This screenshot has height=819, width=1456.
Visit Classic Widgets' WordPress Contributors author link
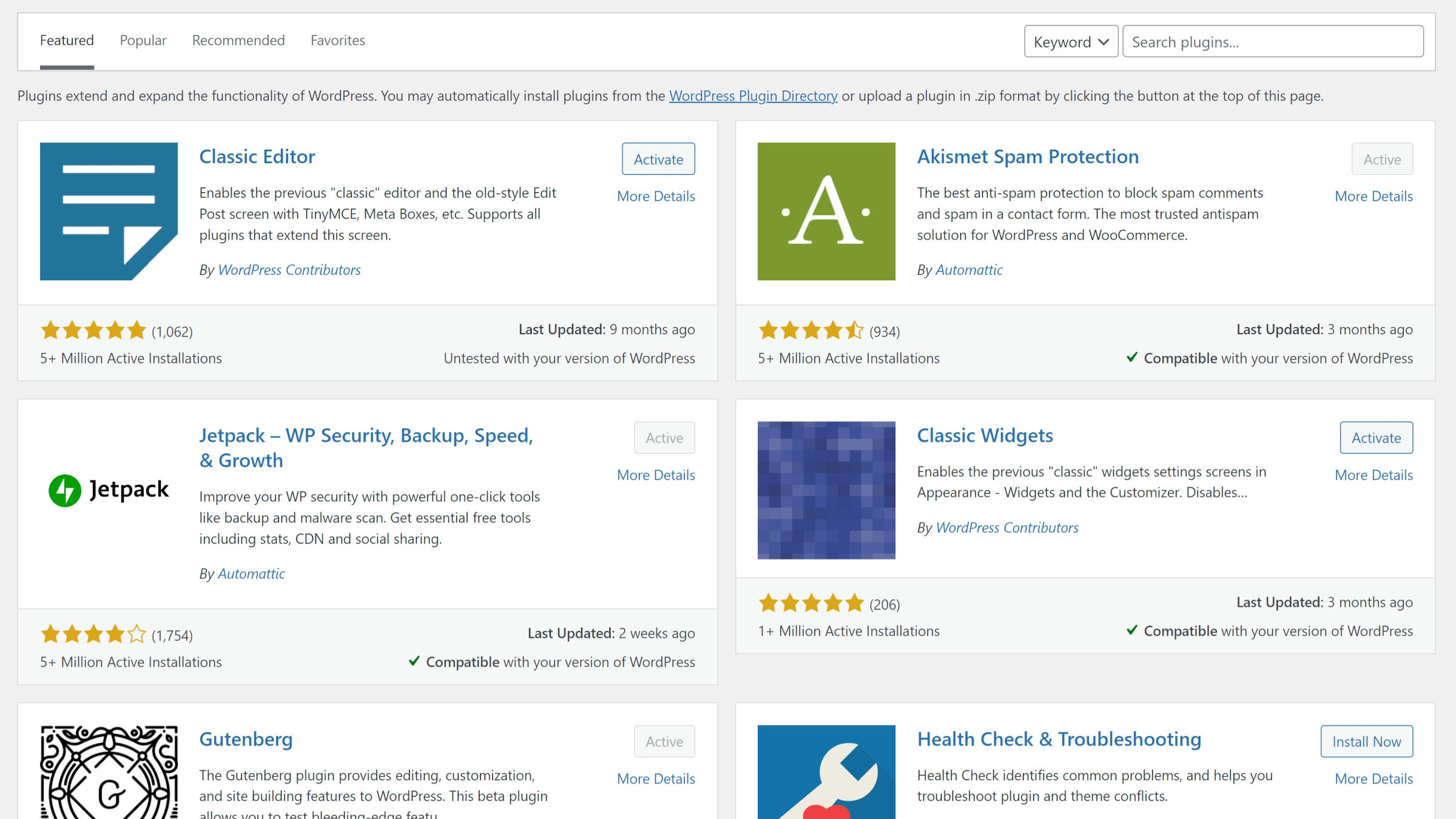pos(1007,528)
